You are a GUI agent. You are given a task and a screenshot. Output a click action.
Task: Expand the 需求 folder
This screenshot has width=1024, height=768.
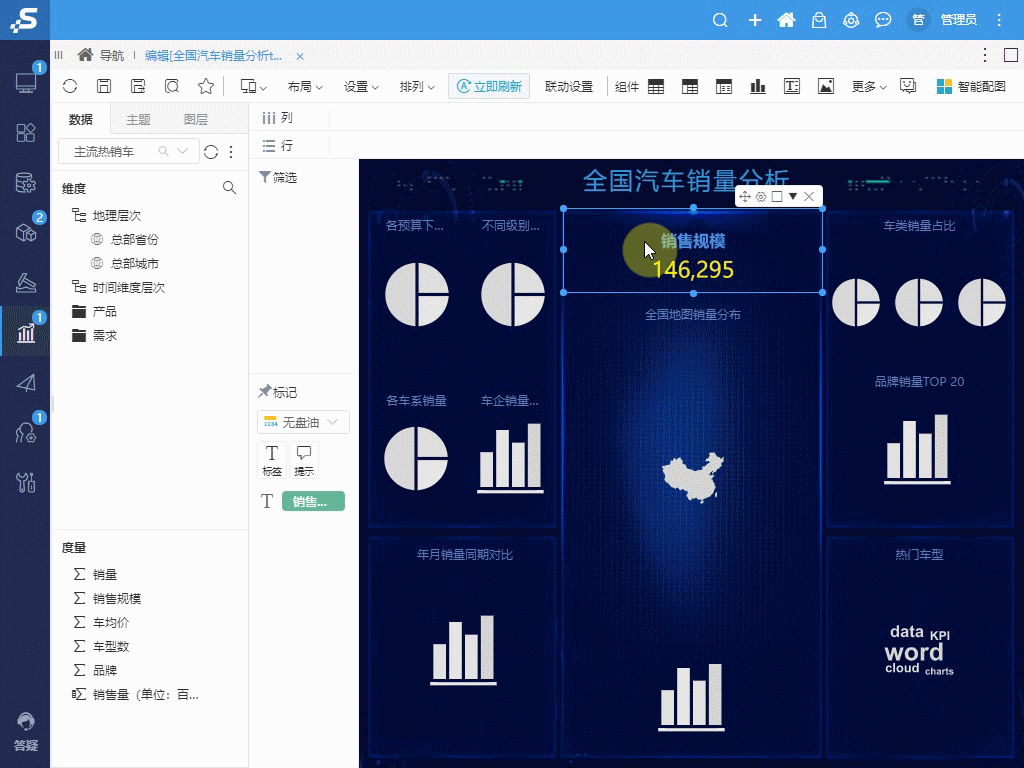(104, 336)
